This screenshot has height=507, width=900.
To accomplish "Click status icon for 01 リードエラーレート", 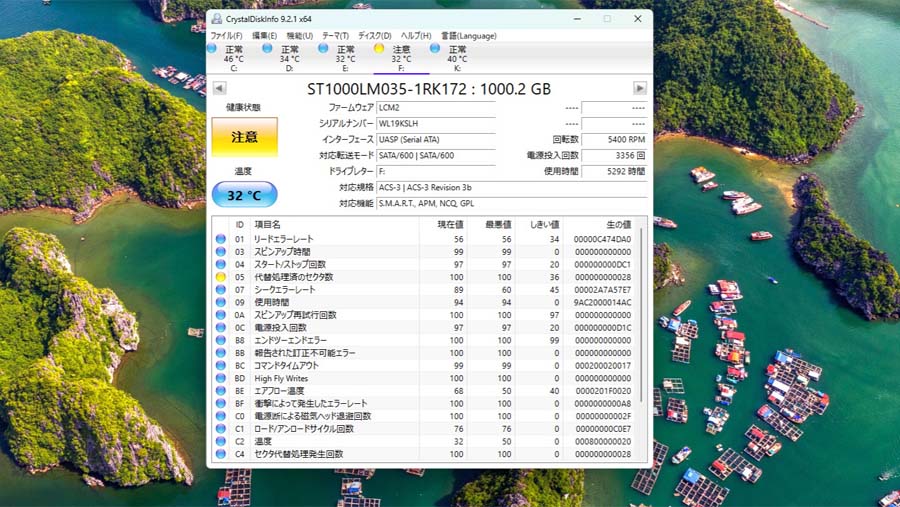I will (220, 239).
